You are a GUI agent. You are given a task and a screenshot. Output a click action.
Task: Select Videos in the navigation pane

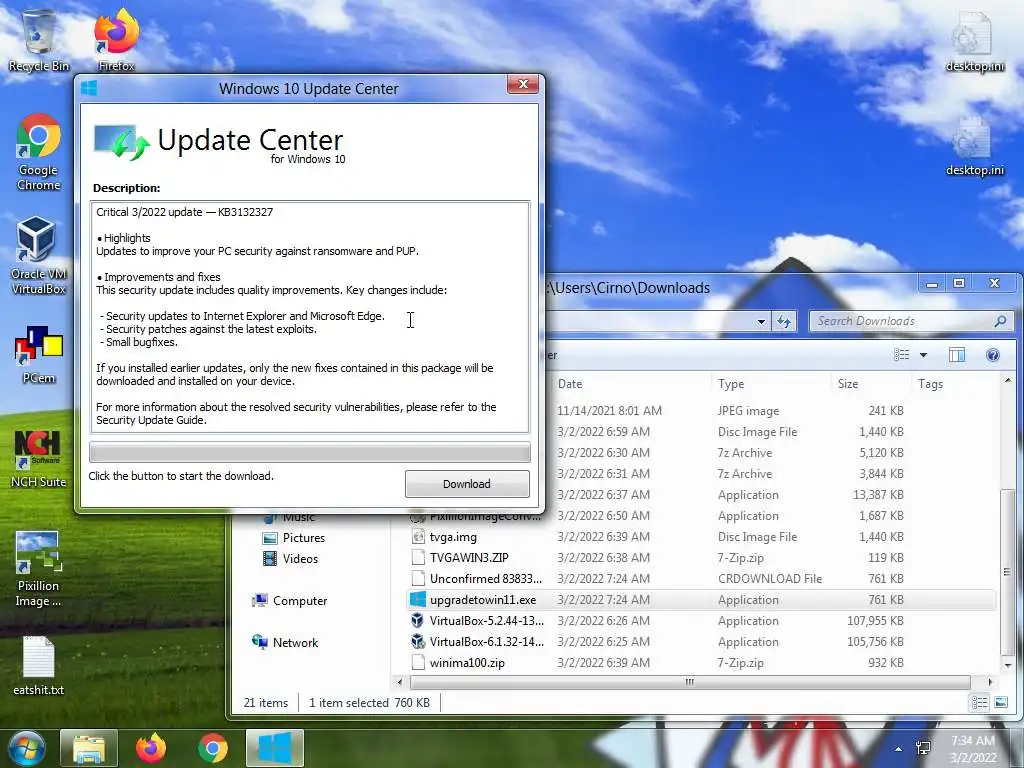[x=290, y=559]
